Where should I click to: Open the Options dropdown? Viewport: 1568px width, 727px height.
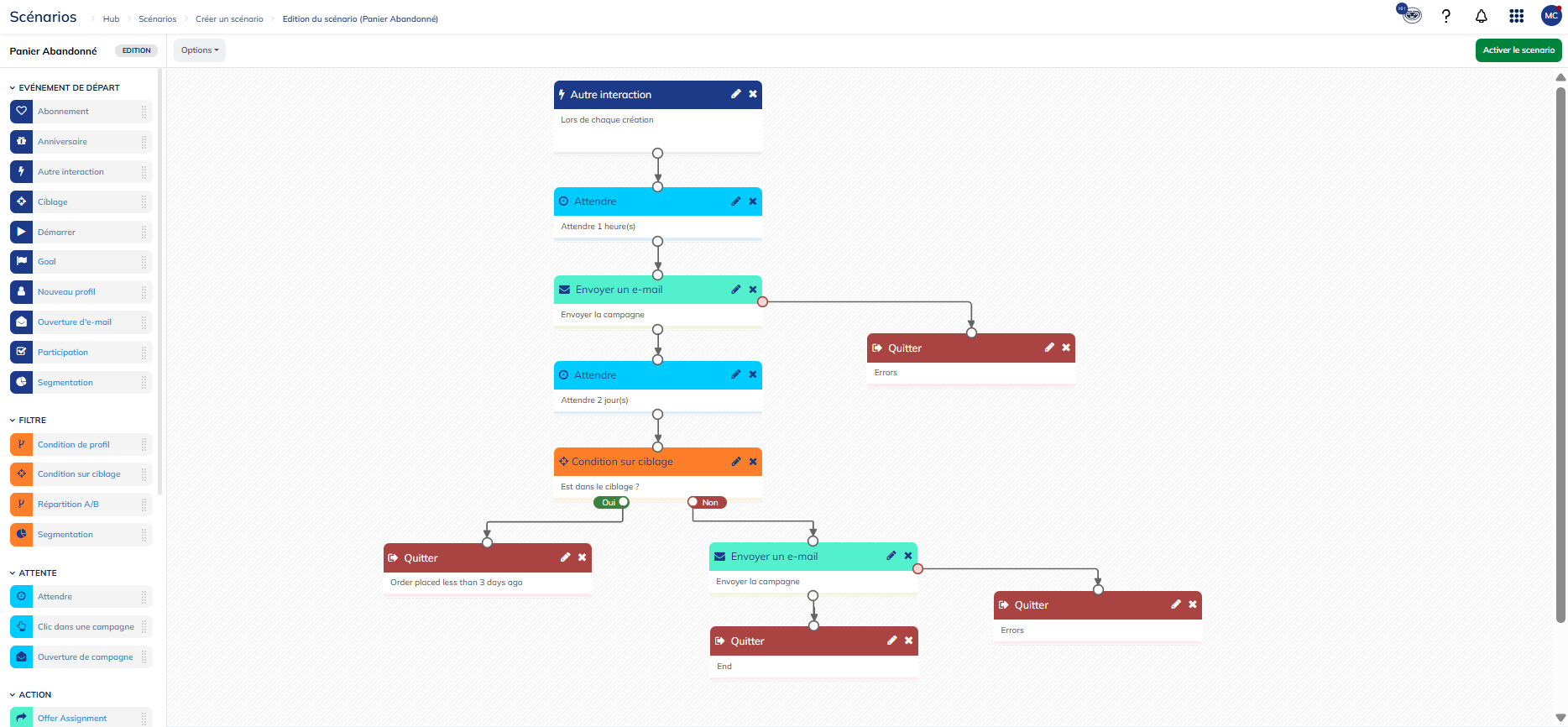200,50
